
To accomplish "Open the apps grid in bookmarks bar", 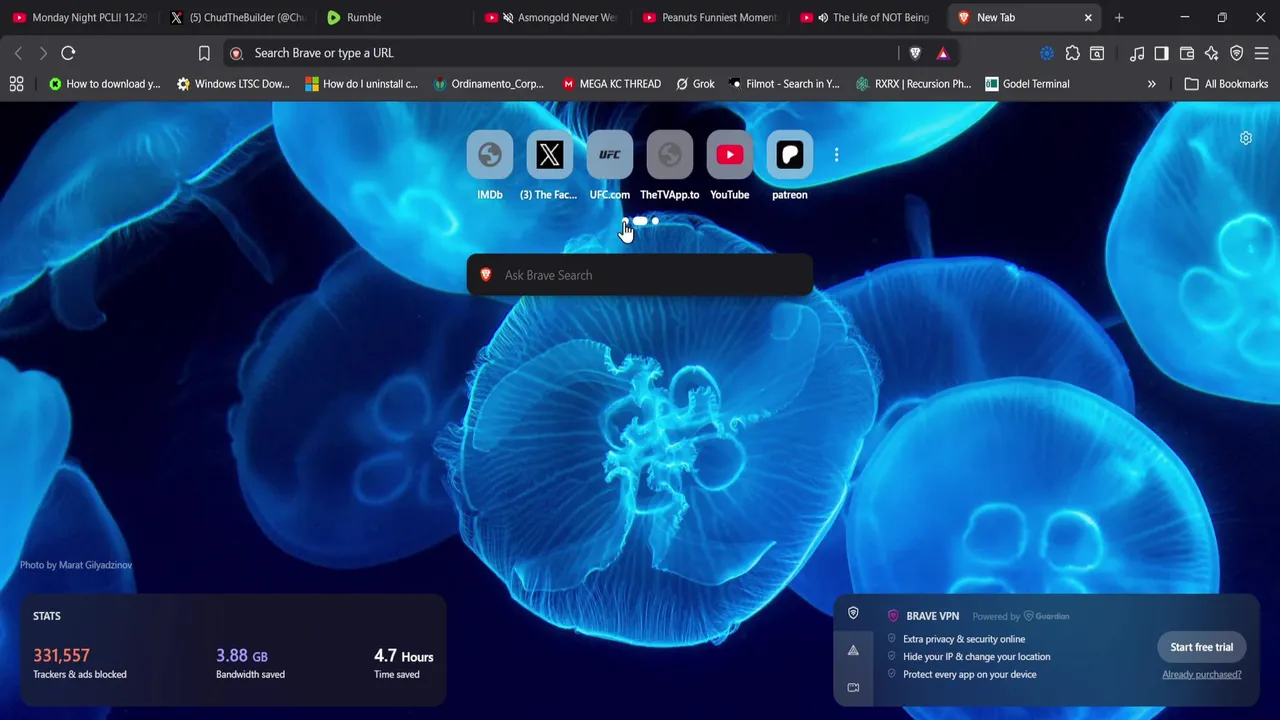I will click(16, 84).
